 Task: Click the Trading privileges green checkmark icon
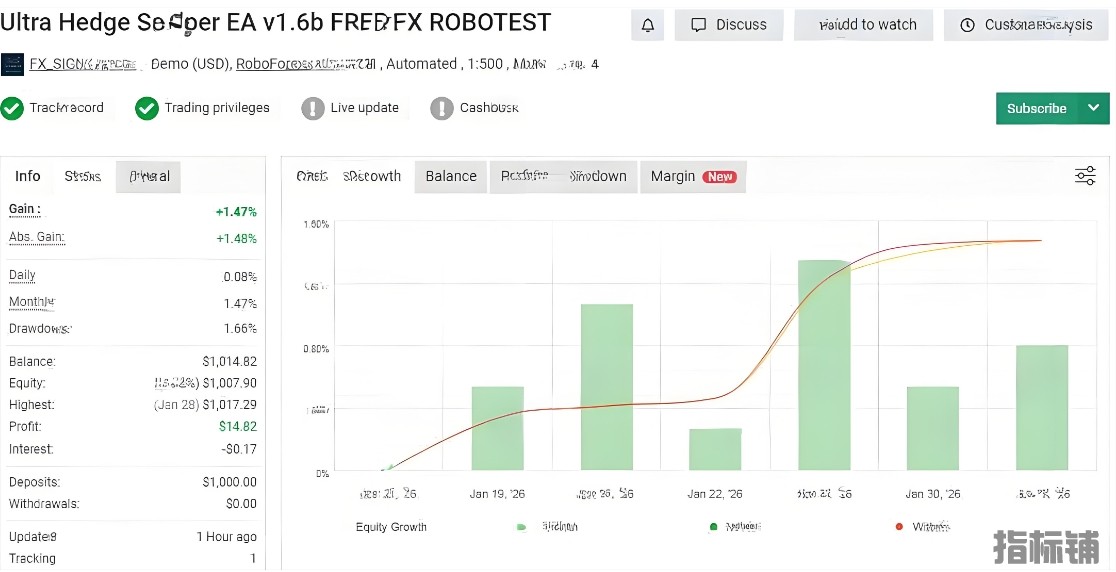click(147, 108)
